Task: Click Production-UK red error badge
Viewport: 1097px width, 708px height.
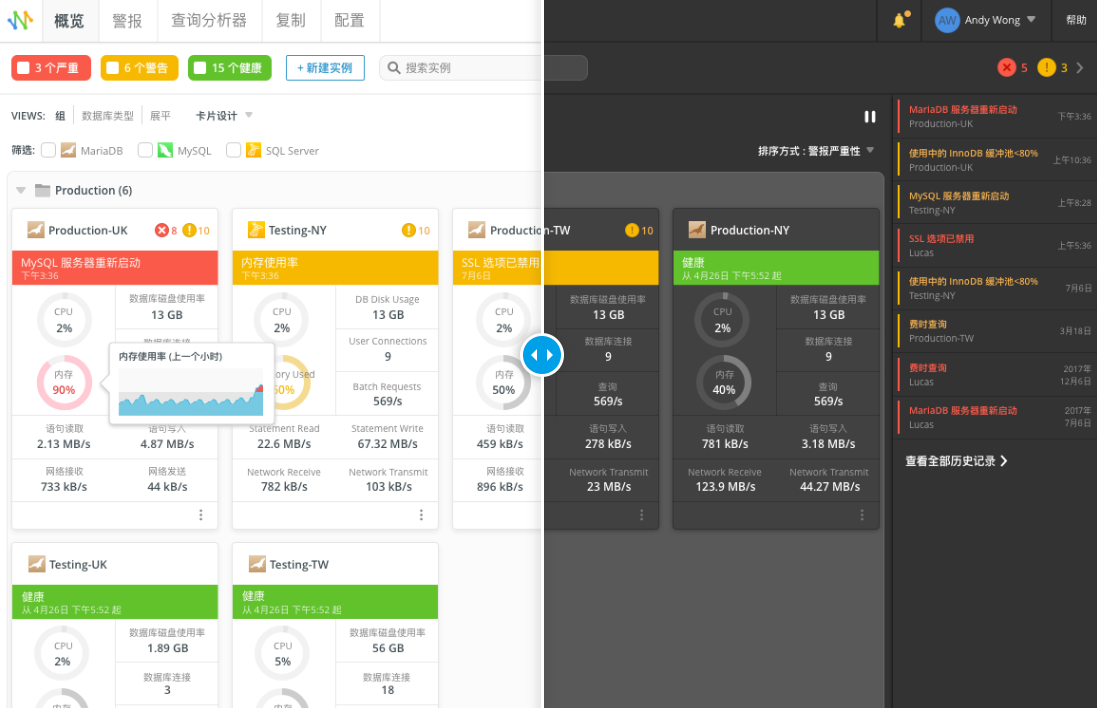Action: [x=162, y=230]
